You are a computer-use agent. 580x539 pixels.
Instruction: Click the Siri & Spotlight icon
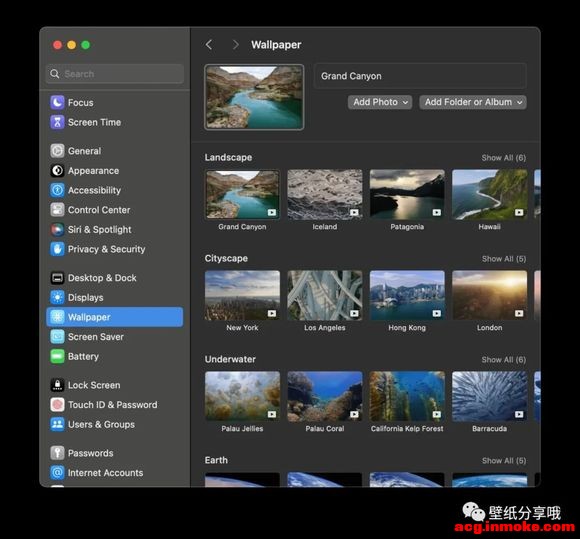click(x=57, y=229)
